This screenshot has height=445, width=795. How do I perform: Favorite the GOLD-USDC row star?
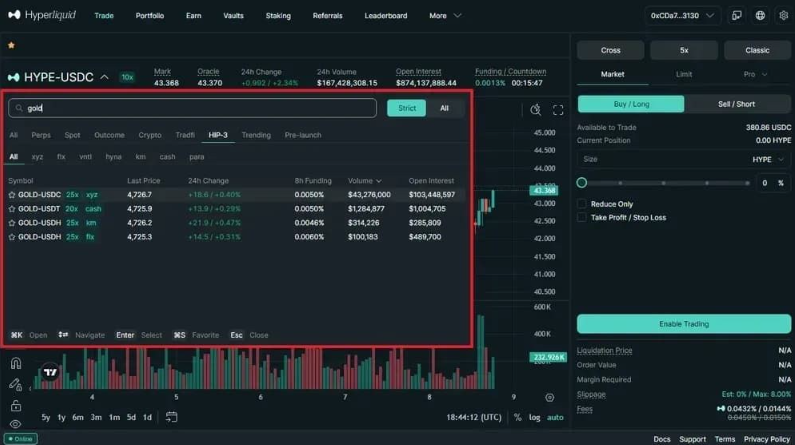click(12, 195)
